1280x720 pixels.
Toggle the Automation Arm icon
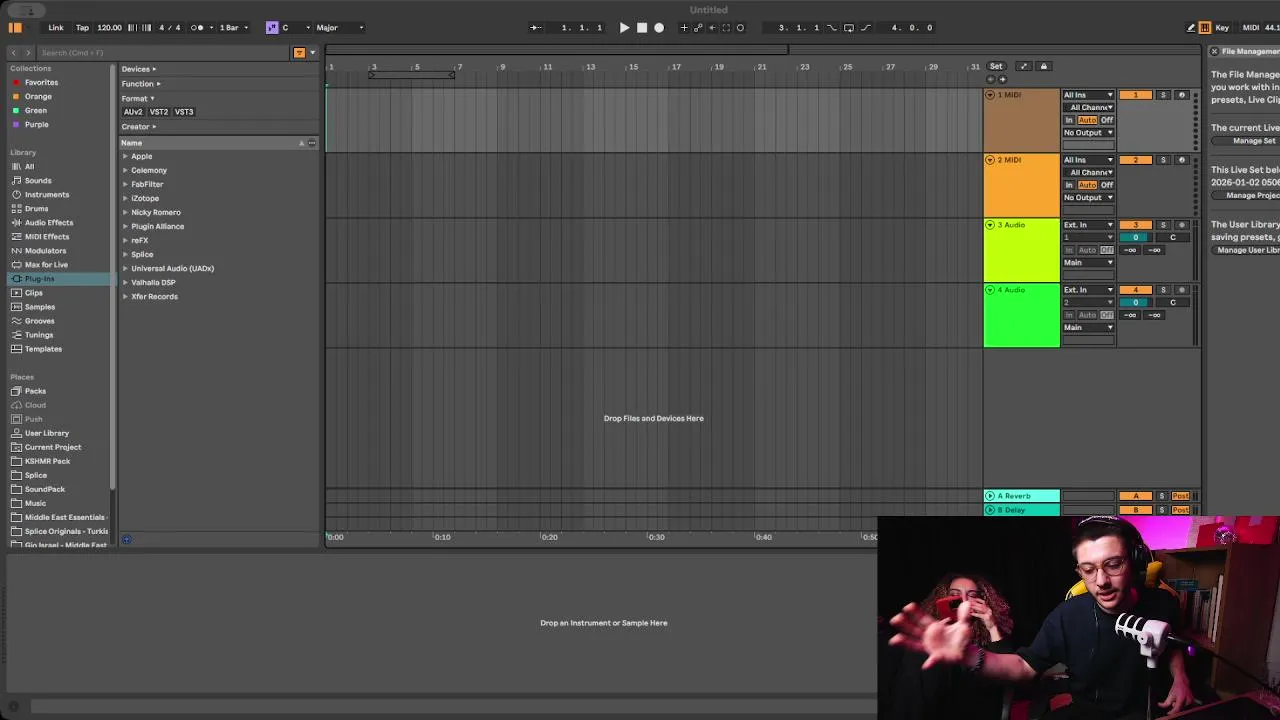pos(698,28)
